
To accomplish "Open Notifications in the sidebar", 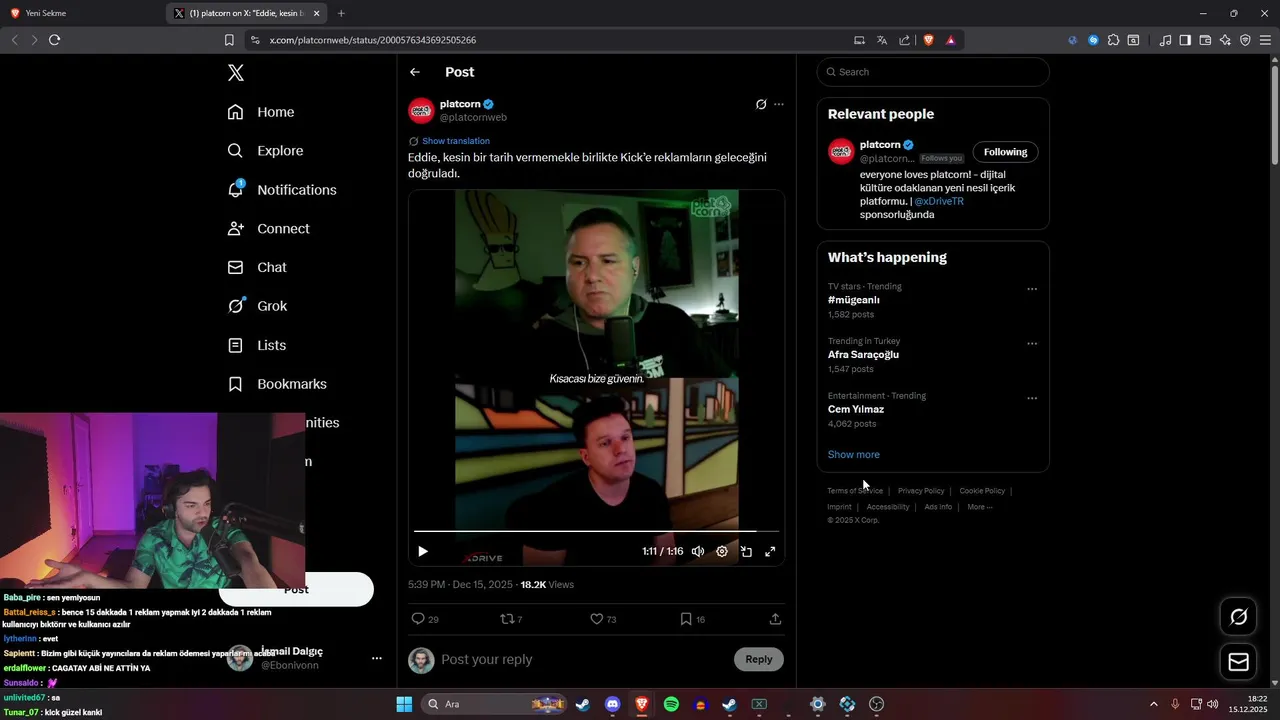I will pos(282,190).
